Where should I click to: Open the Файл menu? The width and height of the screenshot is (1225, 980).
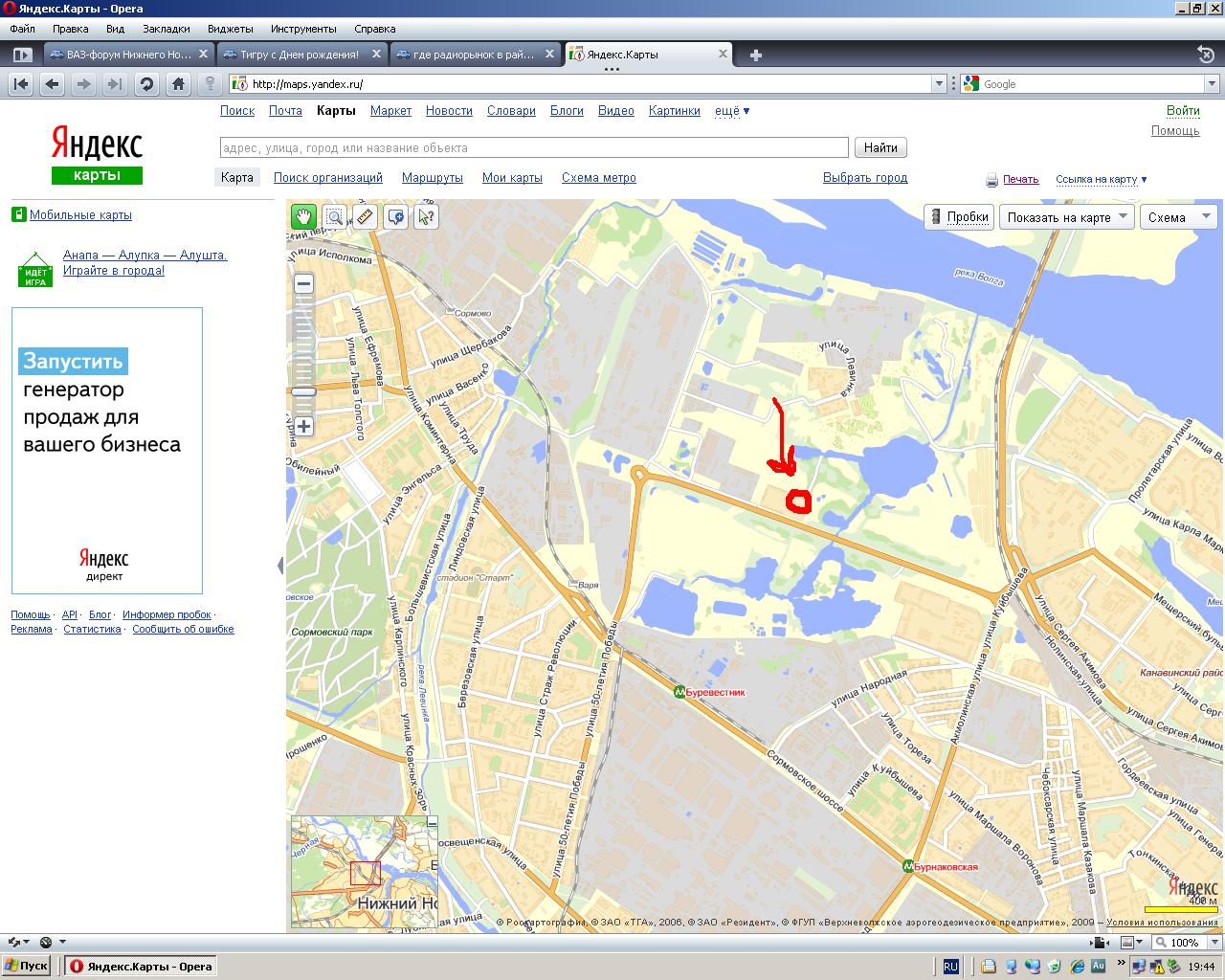[x=22, y=29]
